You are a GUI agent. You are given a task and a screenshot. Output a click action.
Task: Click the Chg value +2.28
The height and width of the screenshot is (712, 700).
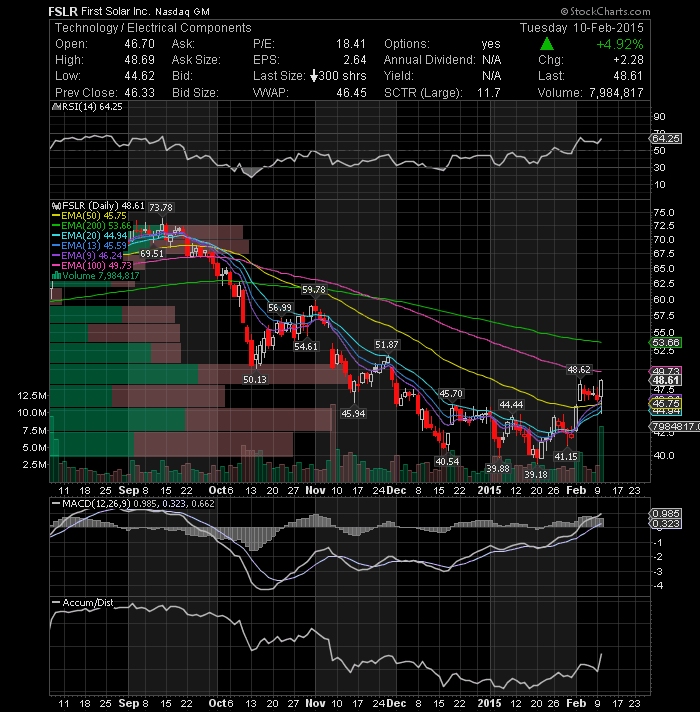coord(628,59)
